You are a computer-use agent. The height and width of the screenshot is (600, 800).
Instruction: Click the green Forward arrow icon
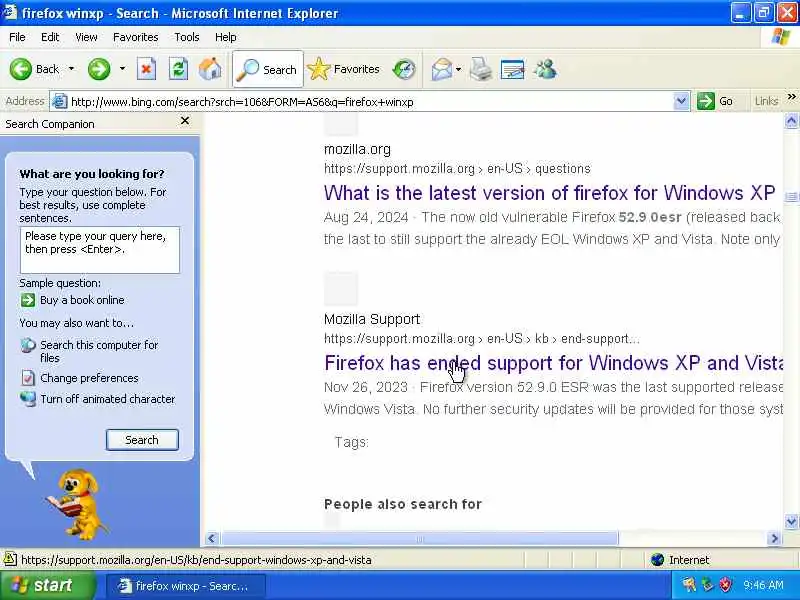point(99,69)
